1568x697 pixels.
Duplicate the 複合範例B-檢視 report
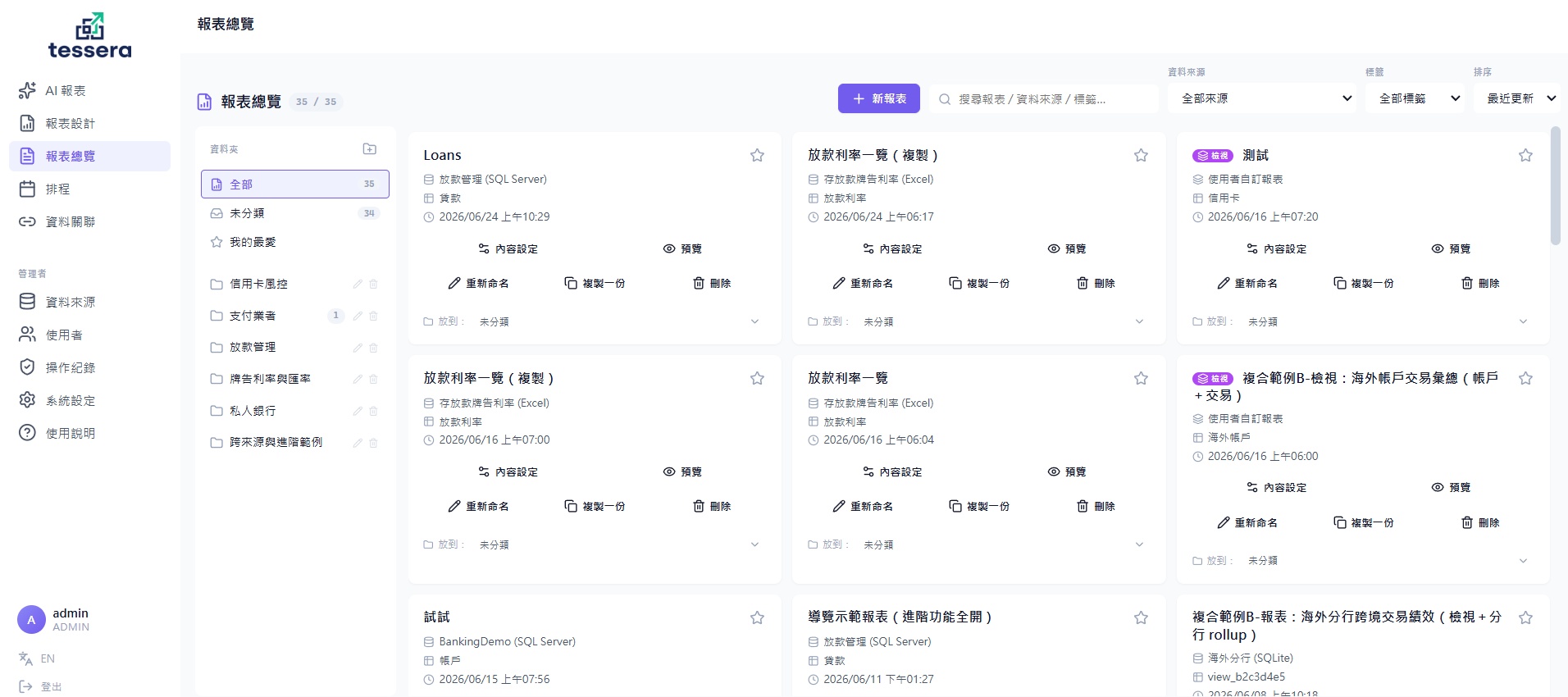click(x=1363, y=522)
